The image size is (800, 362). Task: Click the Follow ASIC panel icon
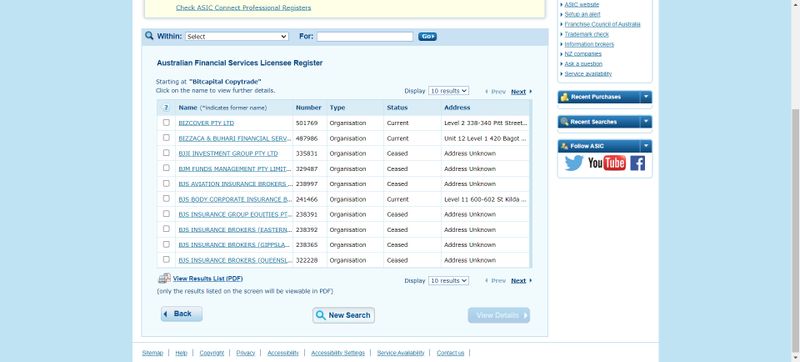click(x=564, y=146)
